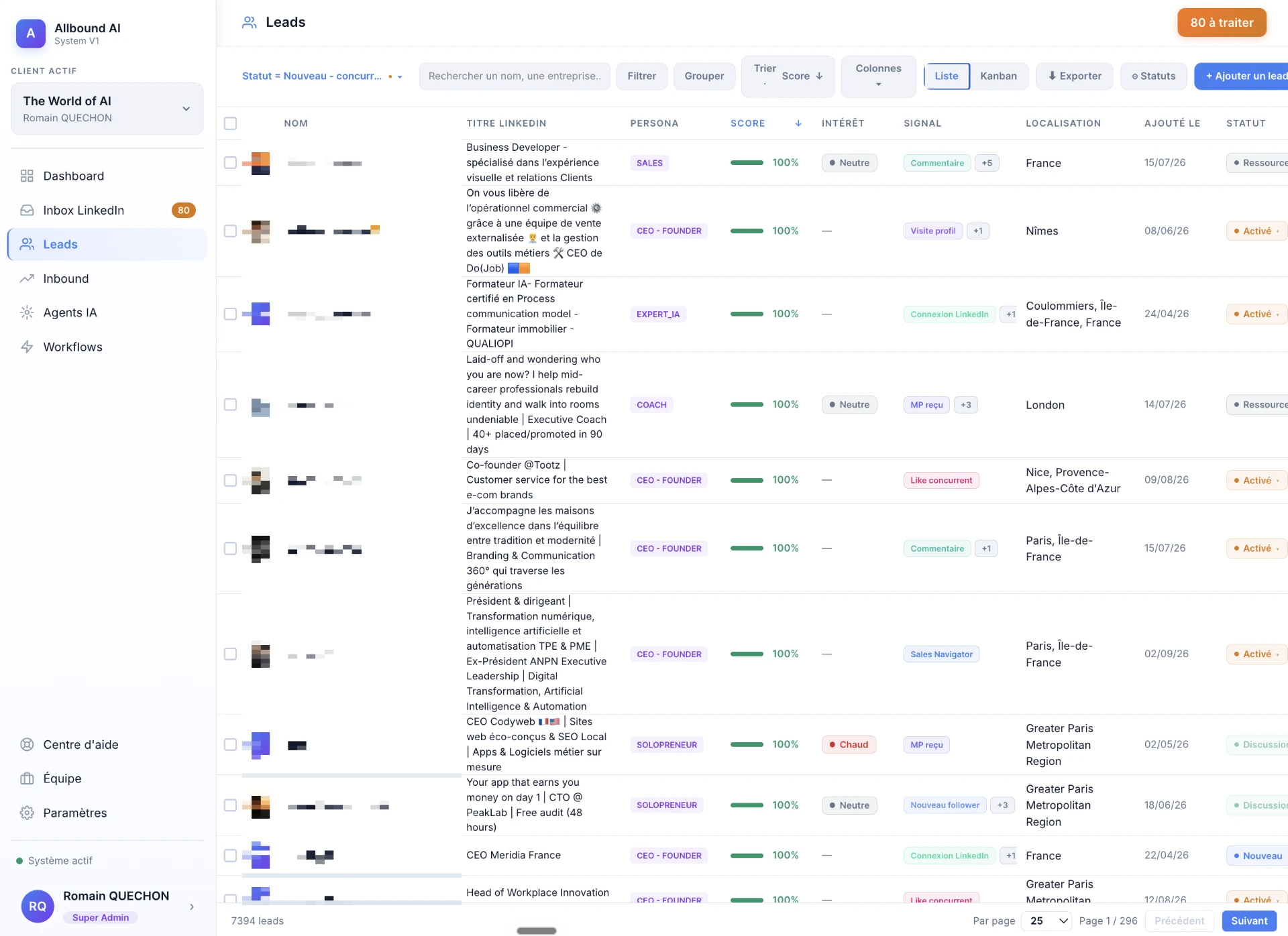Screen dimensions: 1288x936
Task: Open the Trier Score sort dropdown
Action: pyautogui.click(x=788, y=76)
